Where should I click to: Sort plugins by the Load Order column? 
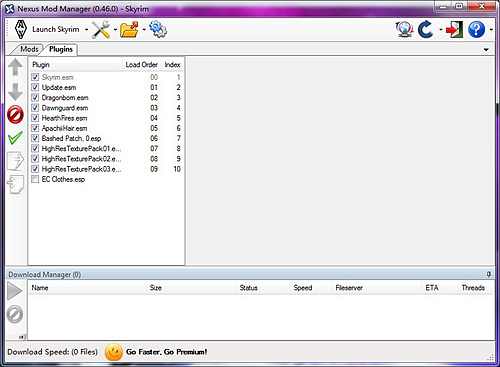[x=141, y=65]
